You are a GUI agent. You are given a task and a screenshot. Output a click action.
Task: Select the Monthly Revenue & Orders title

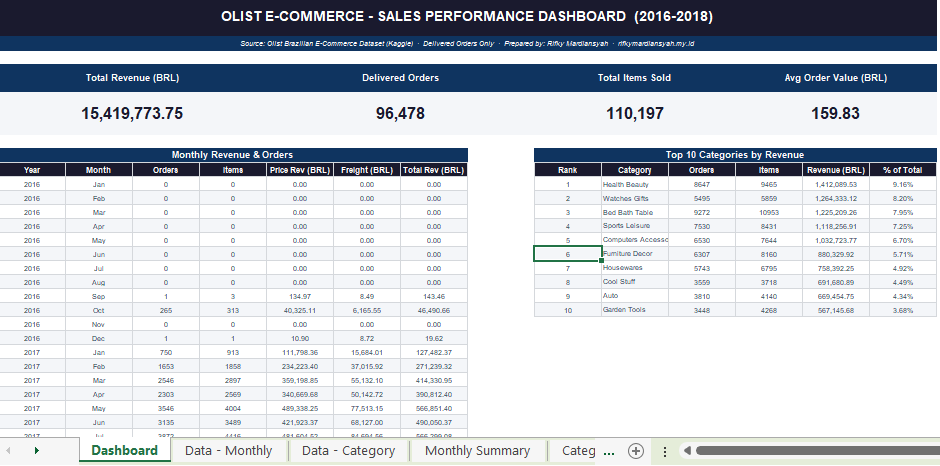(x=233, y=155)
